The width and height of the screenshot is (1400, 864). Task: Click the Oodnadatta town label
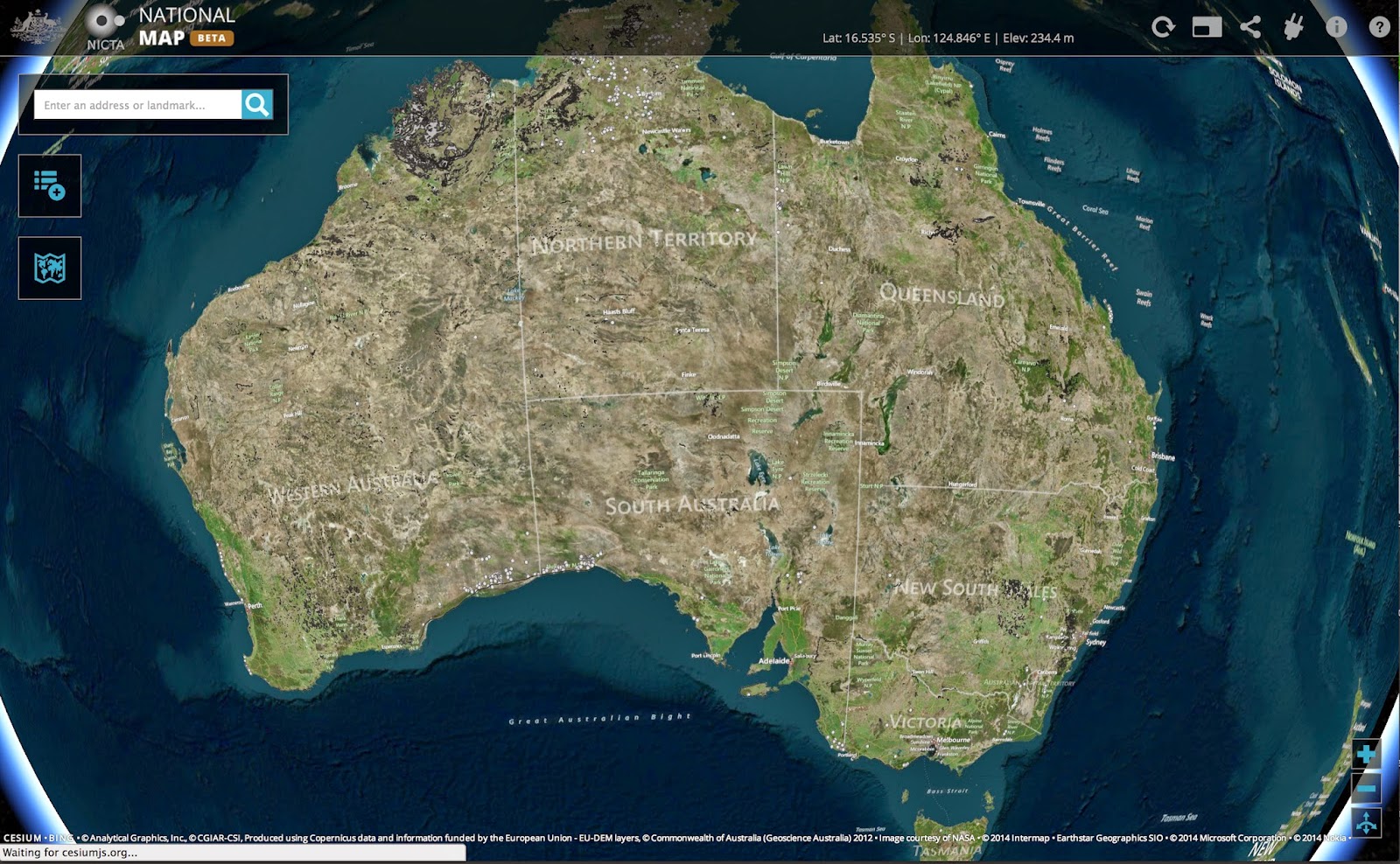pyautogui.click(x=724, y=436)
